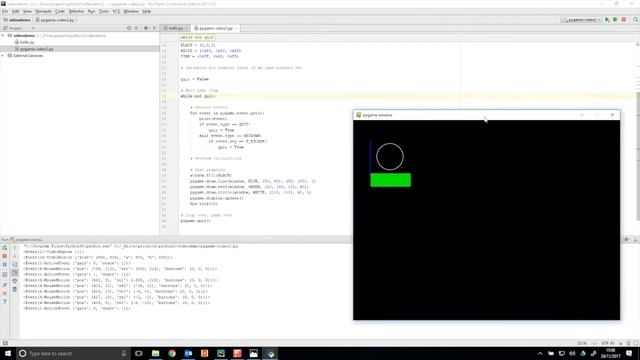Screen dimensions: 640x360
Task: Open Task View from taskbar
Action: pyautogui.click(x=138, y=353)
